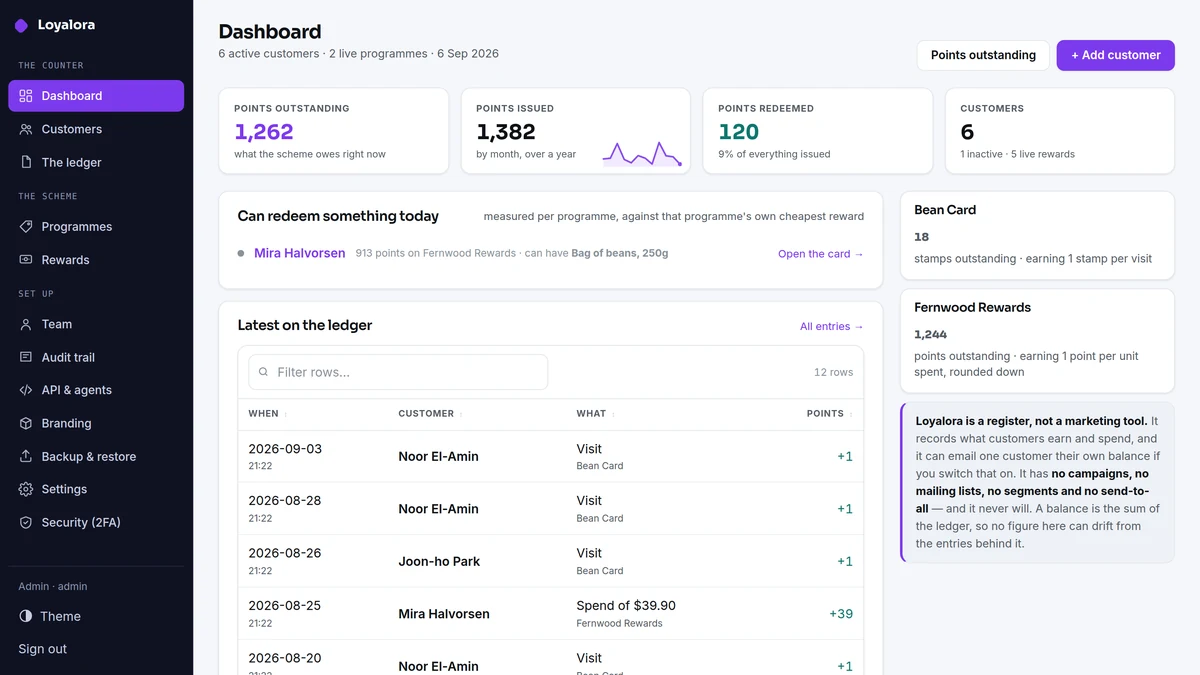1200x675 pixels.
Task: Click the Points issued sparkline chart
Action: pyautogui.click(x=642, y=154)
